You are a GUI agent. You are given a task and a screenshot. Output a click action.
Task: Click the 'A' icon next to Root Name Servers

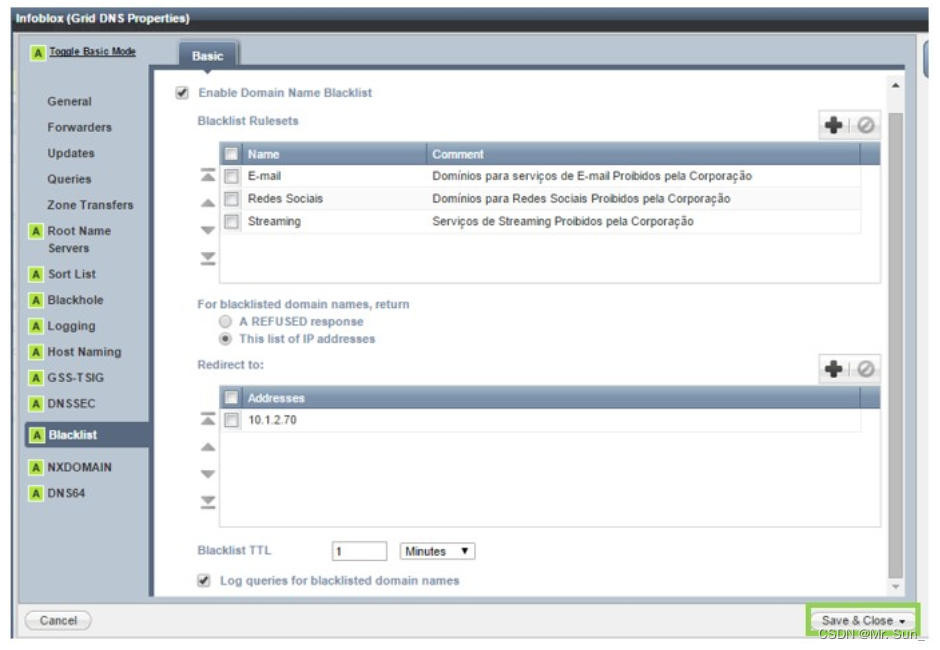[x=36, y=231]
